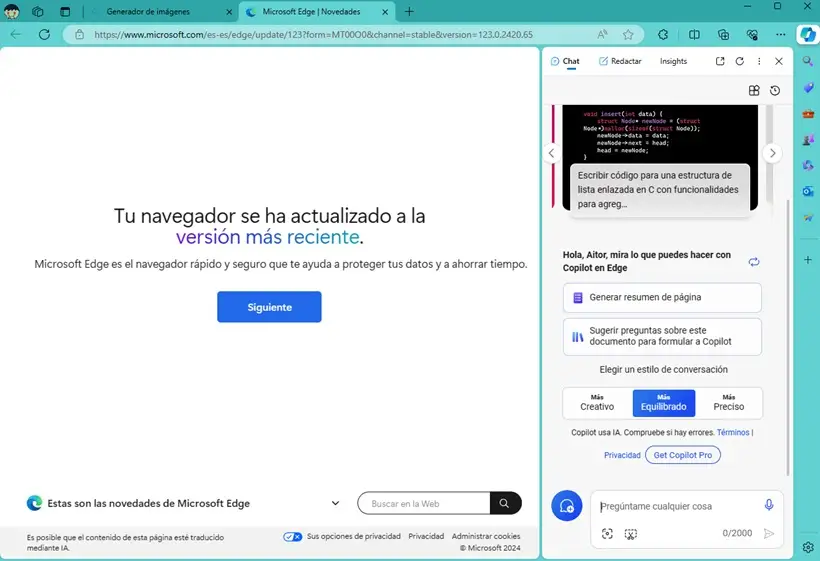The width and height of the screenshot is (820, 561).
Task: Start a new topic in Copilot
Action: 566,506
